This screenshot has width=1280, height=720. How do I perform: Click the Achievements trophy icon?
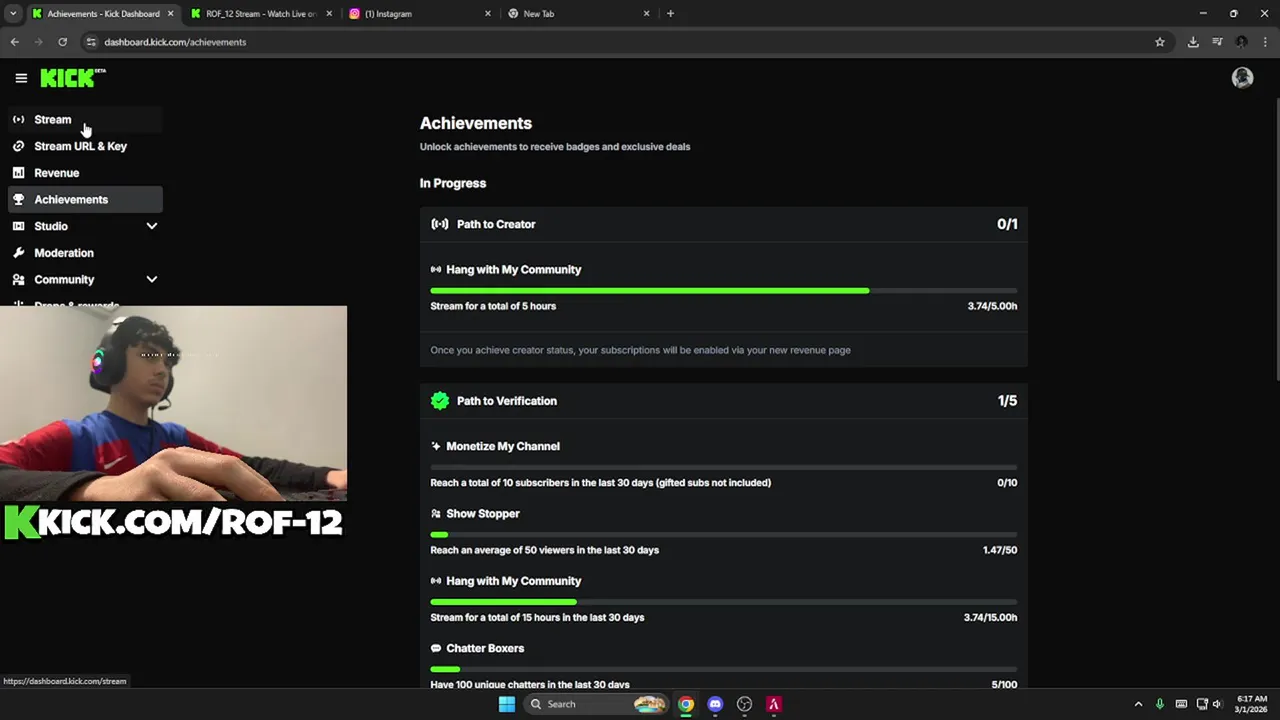point(18,199)
